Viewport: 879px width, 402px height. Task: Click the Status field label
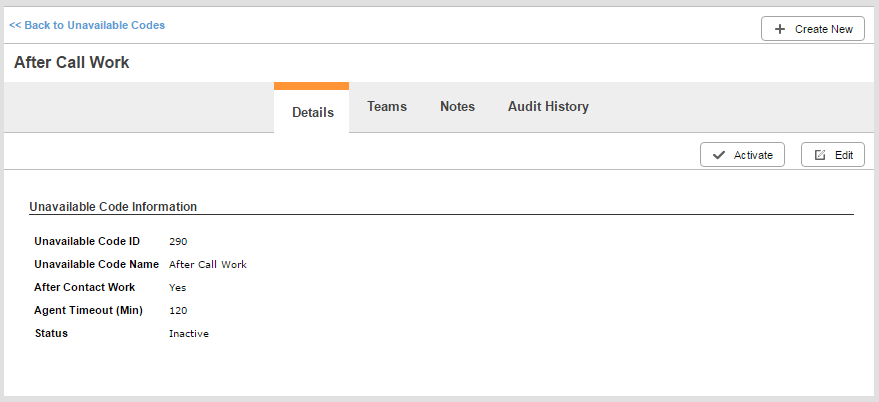(x=51, y=333)
